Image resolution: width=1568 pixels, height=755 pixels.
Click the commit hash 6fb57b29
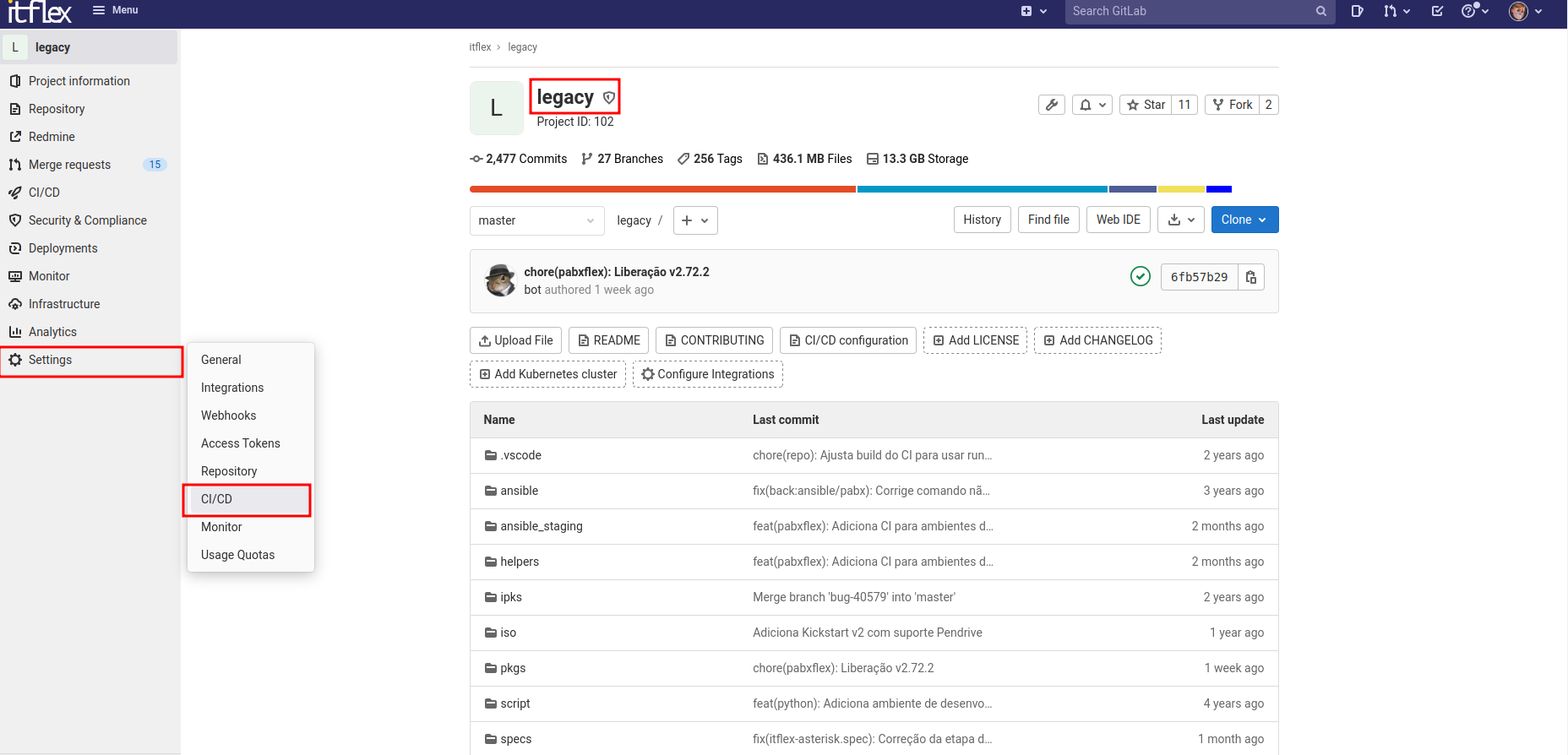(1199, 277)
